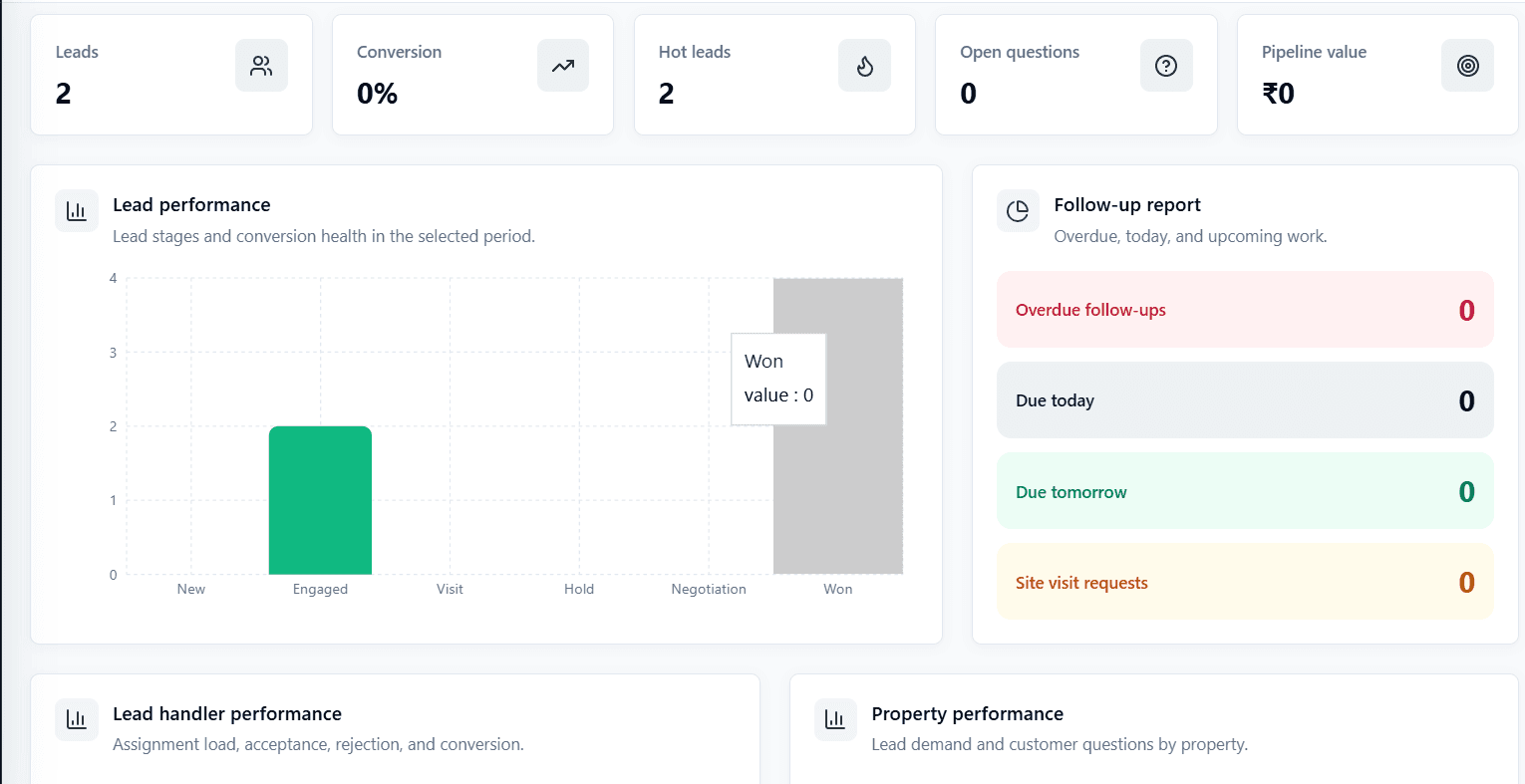Open the Overdue follow-ups row
This screenshot has height=784, width=1525.
(x=1245, y=310)
